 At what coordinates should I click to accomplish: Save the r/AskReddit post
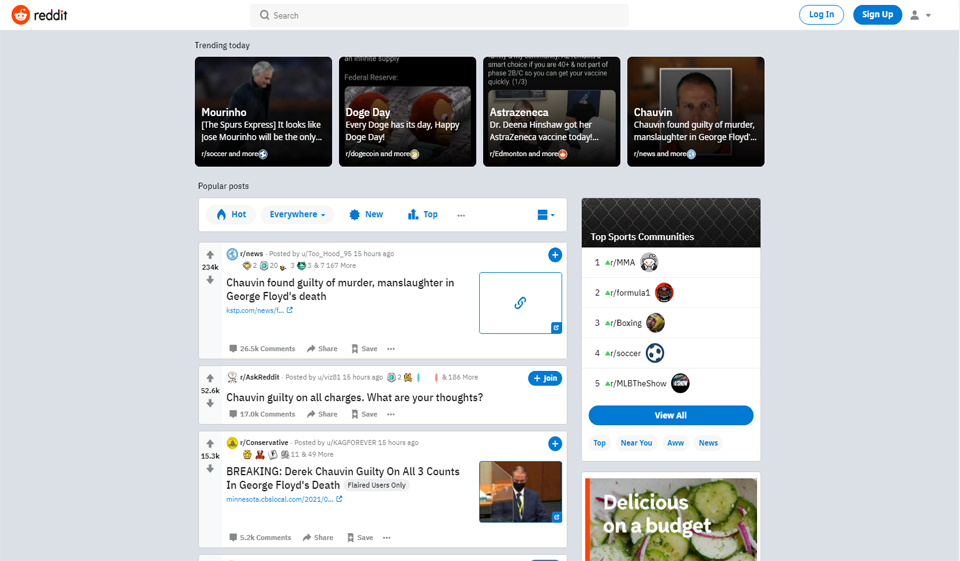pyautogui.click(x=364, y=414)
